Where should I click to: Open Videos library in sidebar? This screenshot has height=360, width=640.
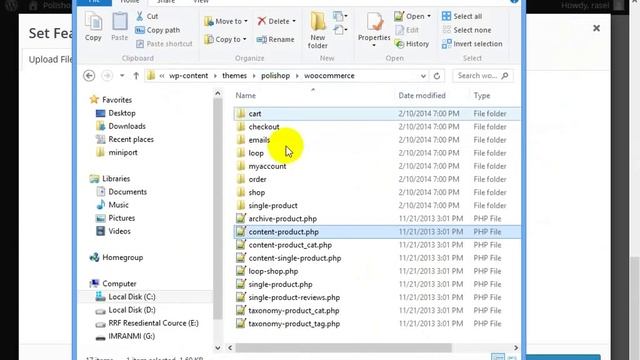point(113,231)
